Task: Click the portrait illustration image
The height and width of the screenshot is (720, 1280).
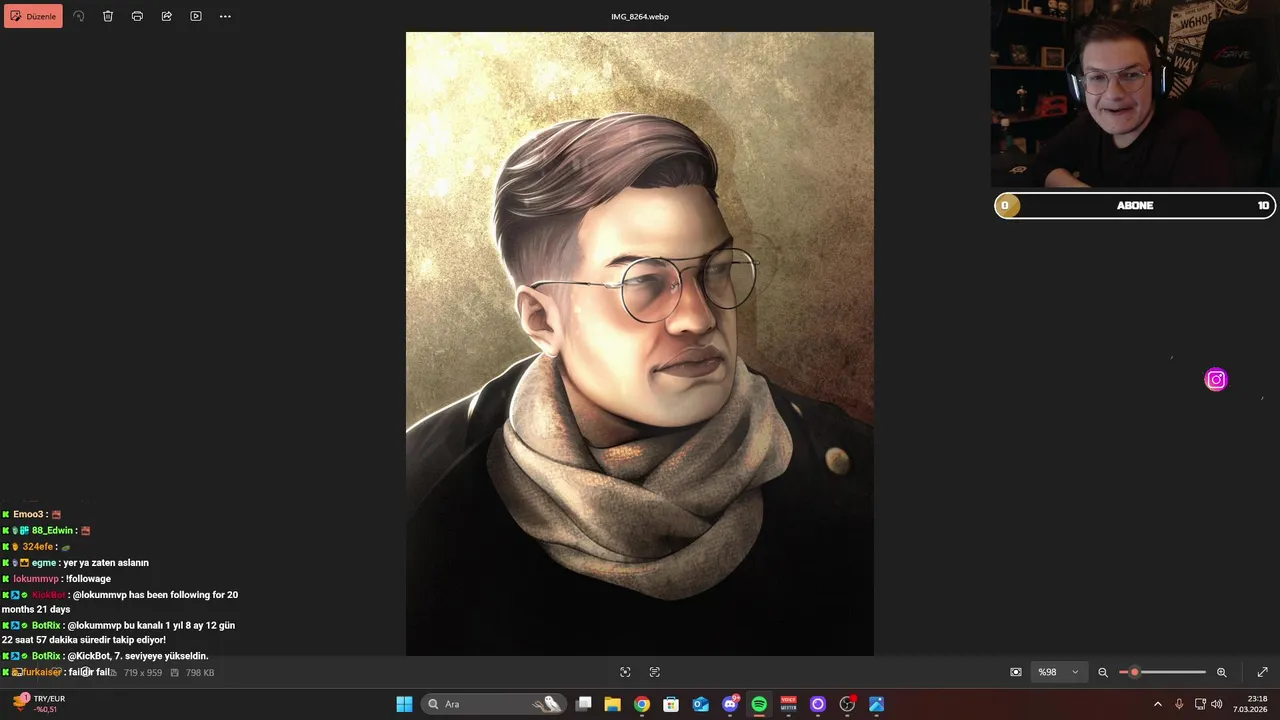Action: pyautogui.click(x=640, y=343)
